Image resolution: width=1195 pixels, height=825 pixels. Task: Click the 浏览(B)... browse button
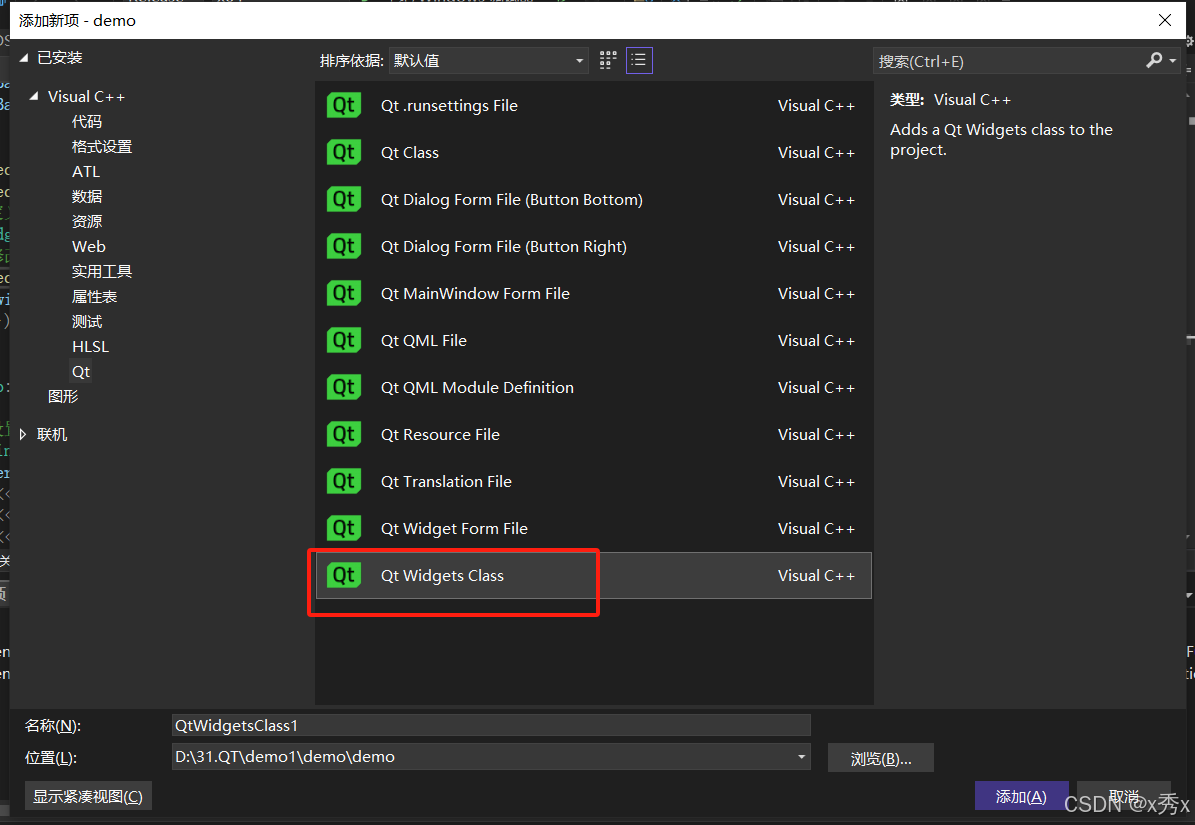[x=880, y=758]
